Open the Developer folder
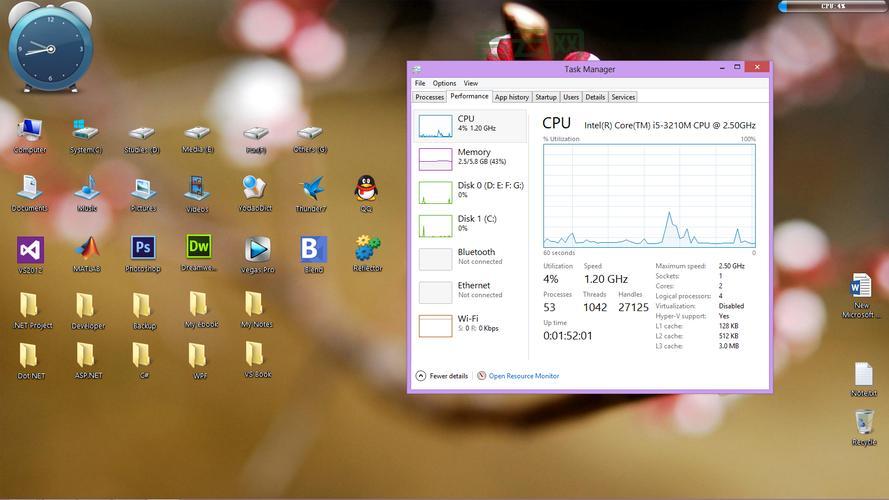Image resolution: width=889 pixels, height=500 pixels. pos(88,311)
